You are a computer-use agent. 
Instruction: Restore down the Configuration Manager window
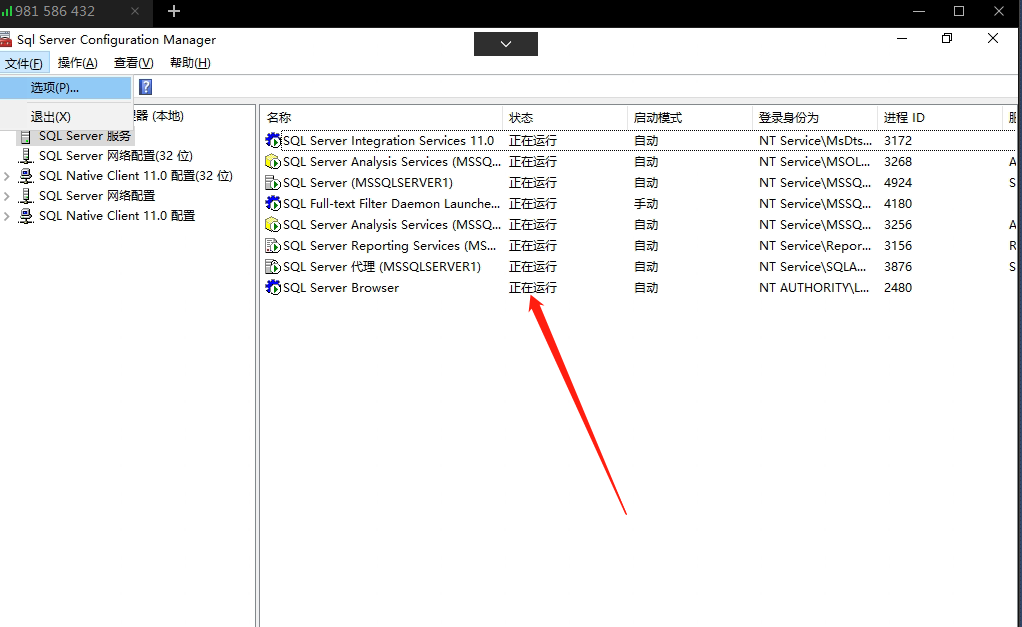947,38
